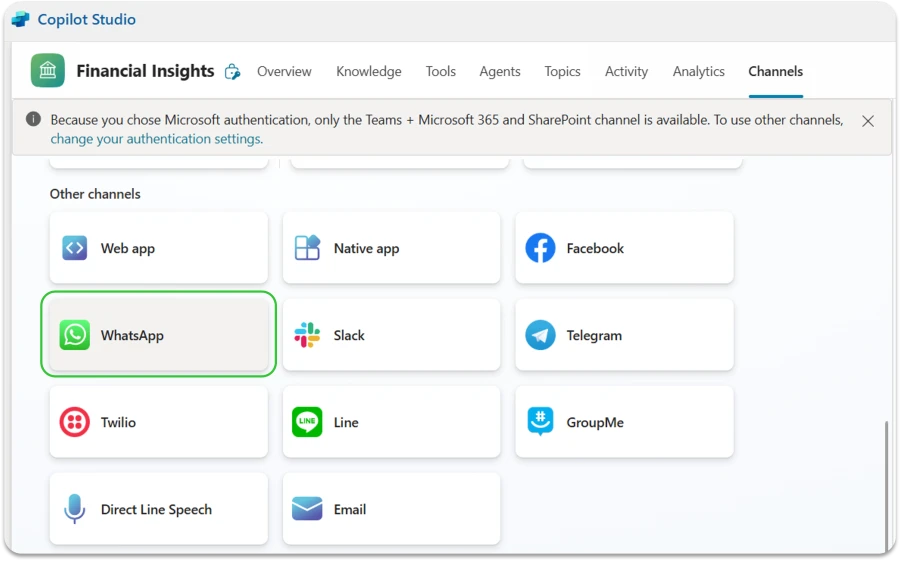Click the Twilio red logo icon

point(75,422)
